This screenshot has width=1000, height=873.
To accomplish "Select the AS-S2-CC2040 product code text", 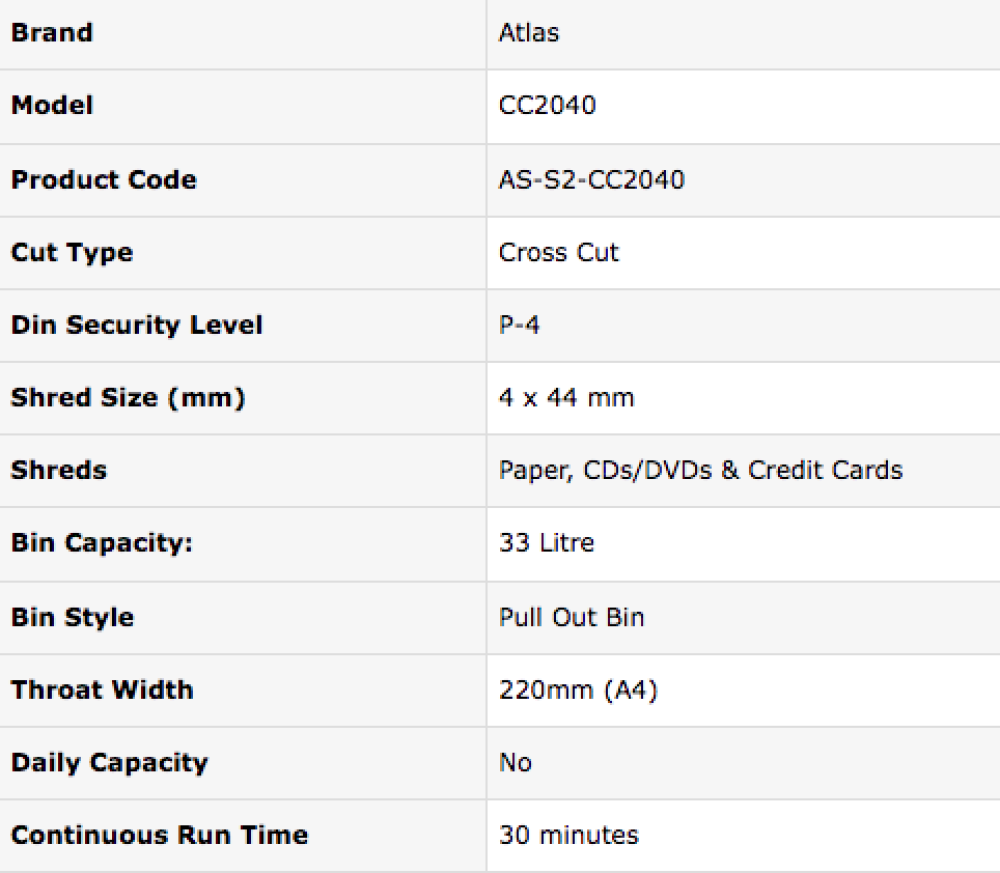I will 592,180.
